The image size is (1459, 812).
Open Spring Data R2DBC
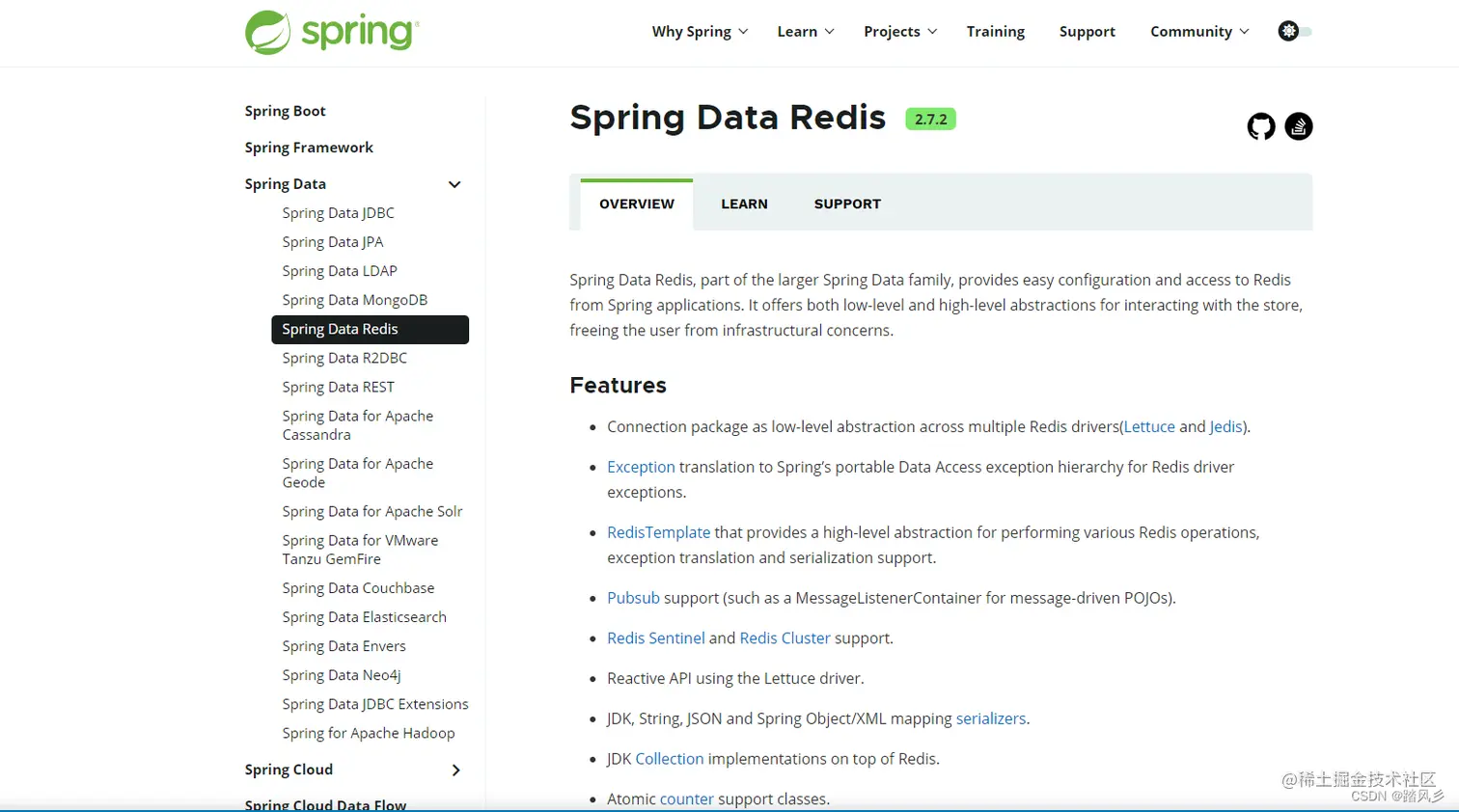(x=344, y=358)
